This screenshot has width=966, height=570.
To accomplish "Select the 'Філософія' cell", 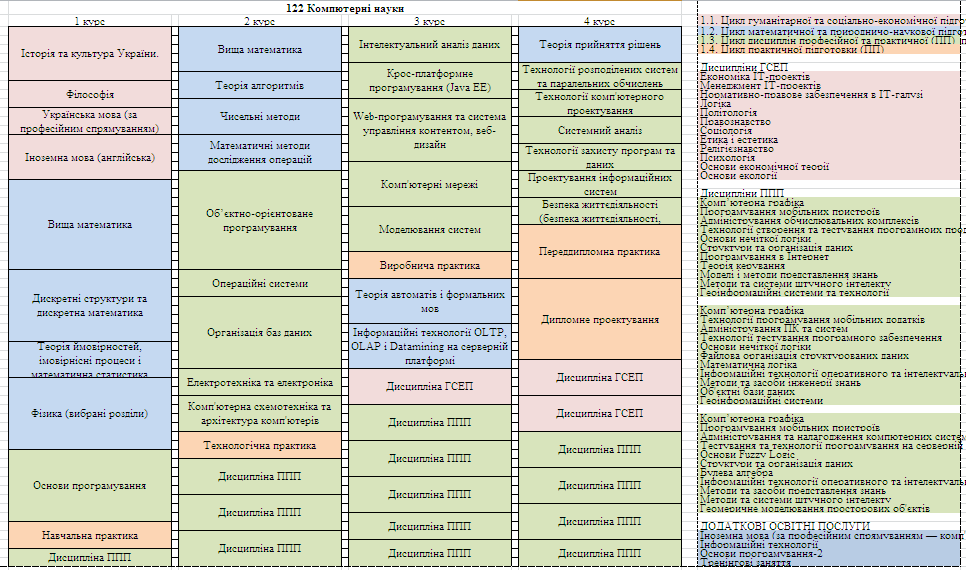I will [90, 94].
